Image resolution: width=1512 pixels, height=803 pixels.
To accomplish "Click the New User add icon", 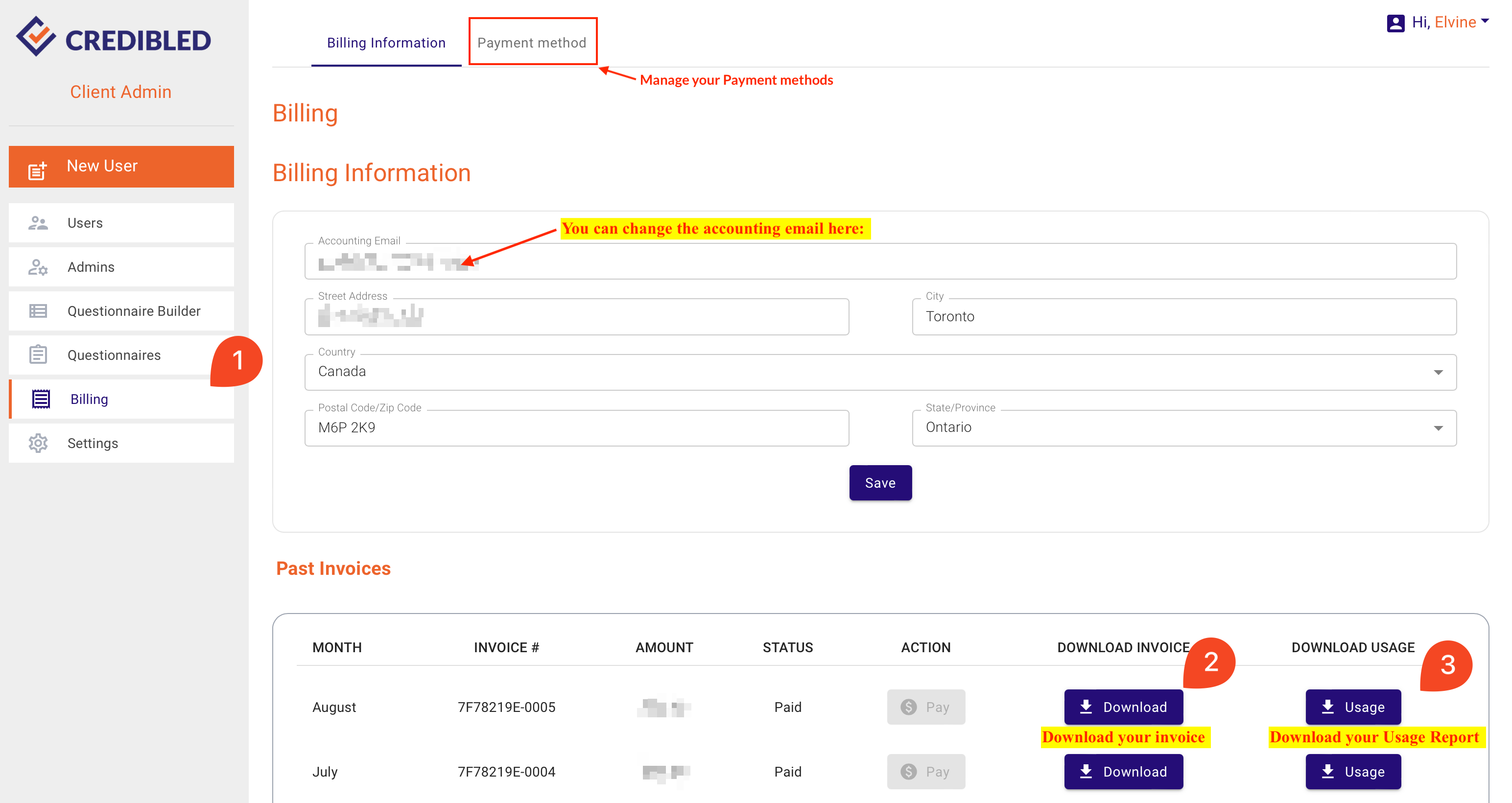I will coord(37,170).
